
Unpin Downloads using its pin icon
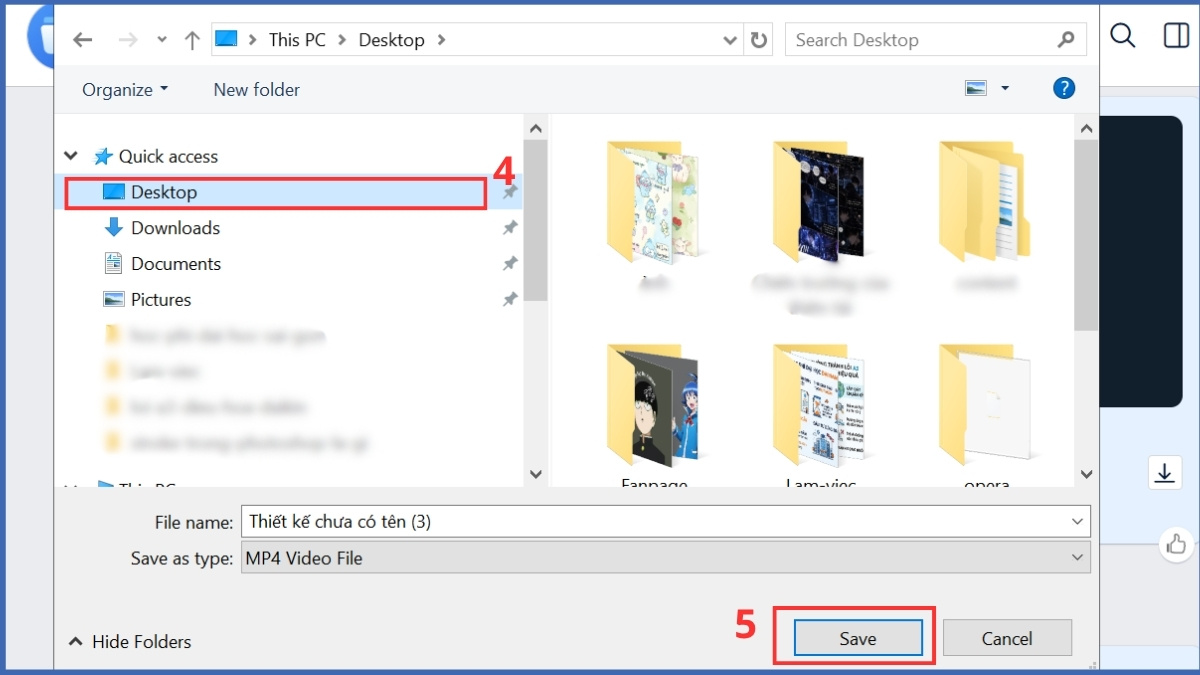[x=510, y=228]
